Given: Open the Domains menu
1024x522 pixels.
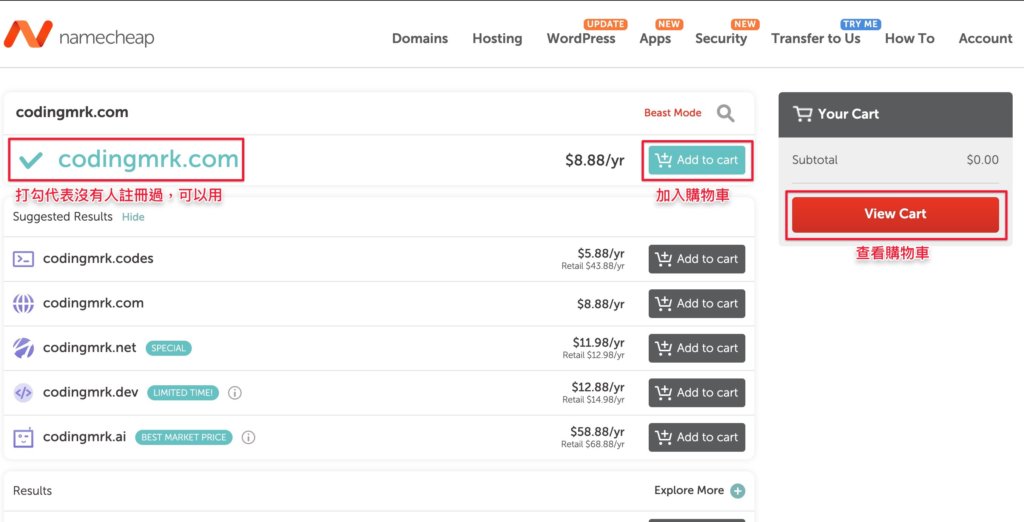Looking at the screenshot, I should pyautogui.click(x=420, y=39).
